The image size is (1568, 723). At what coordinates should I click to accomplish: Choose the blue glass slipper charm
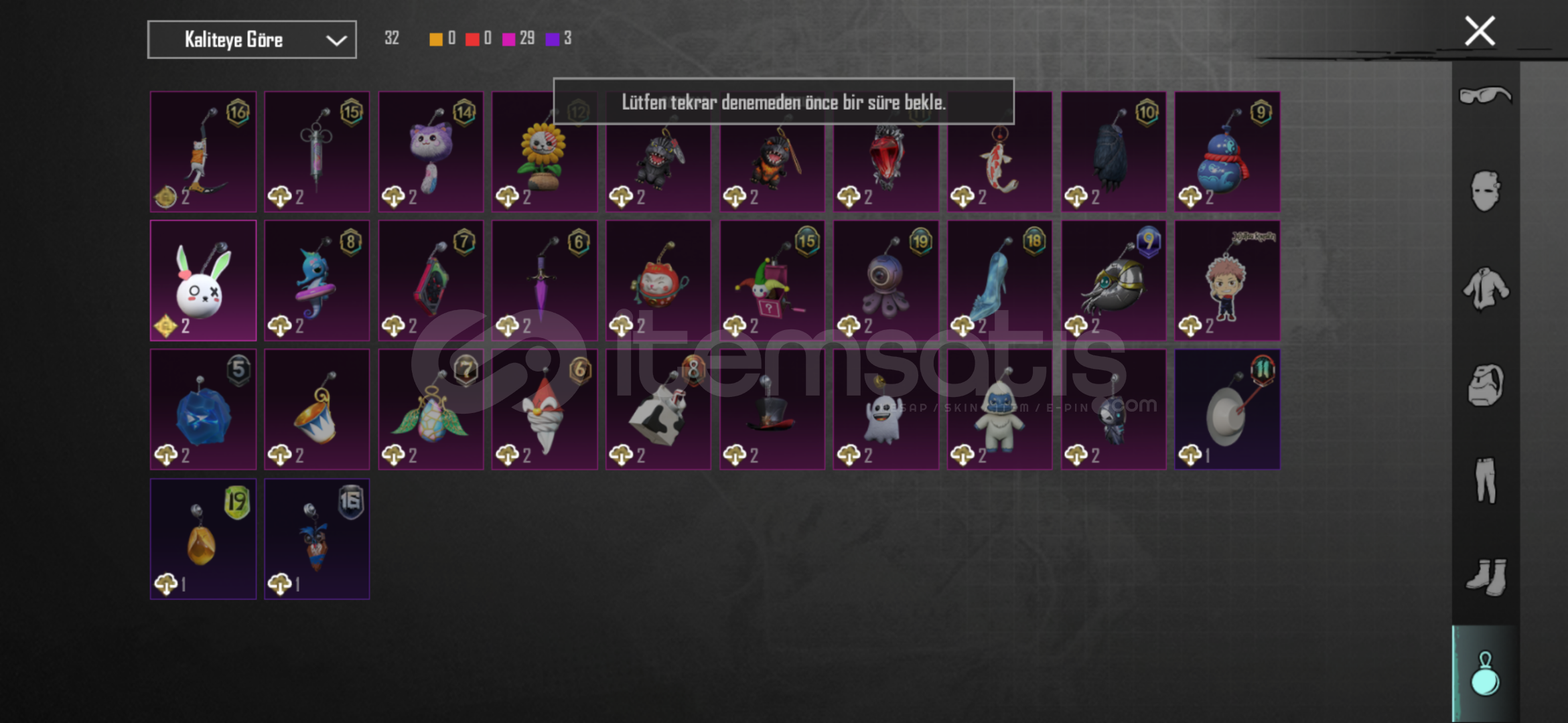click(999, 280)
